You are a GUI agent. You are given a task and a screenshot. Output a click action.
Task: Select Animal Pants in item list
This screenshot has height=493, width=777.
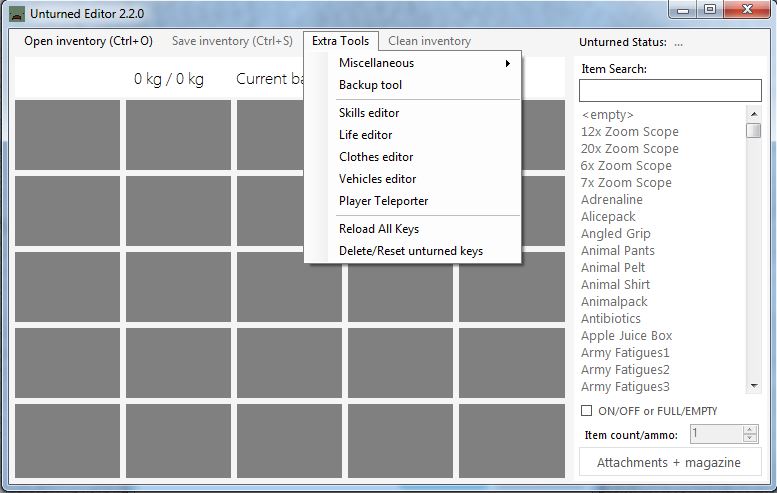(618, 251)
